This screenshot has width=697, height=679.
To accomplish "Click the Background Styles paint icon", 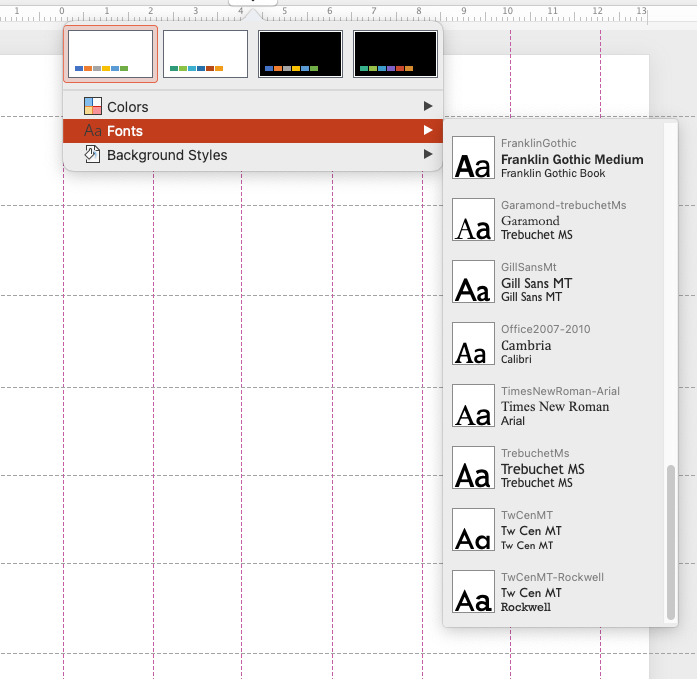I will 92,154.
